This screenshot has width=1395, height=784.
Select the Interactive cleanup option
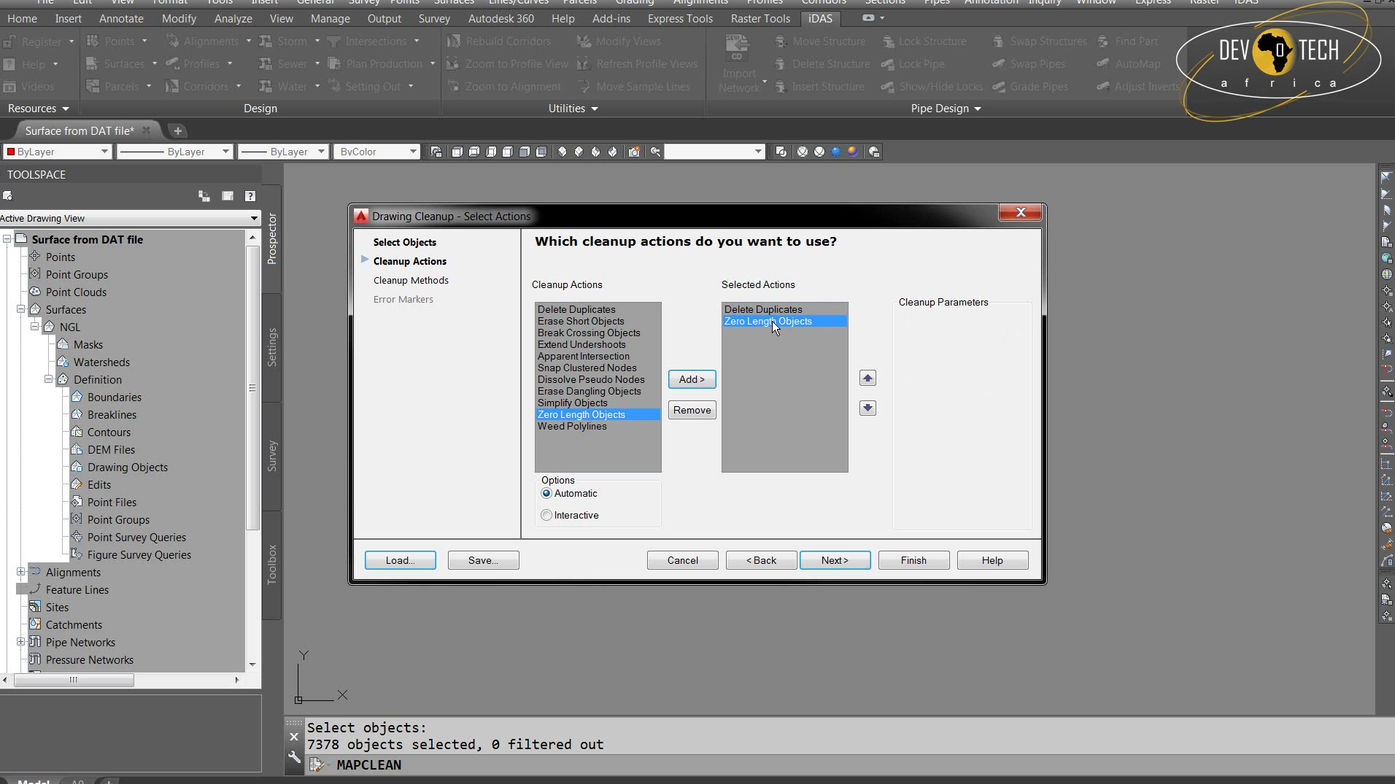pyautogui.click(x=546, y=515)
